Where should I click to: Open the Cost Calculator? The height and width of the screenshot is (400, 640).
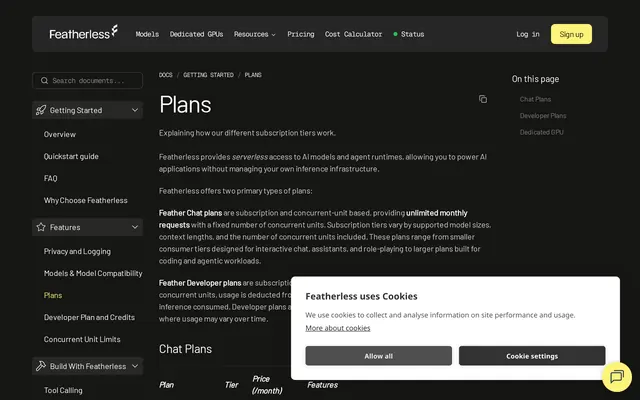coord(353,34)
